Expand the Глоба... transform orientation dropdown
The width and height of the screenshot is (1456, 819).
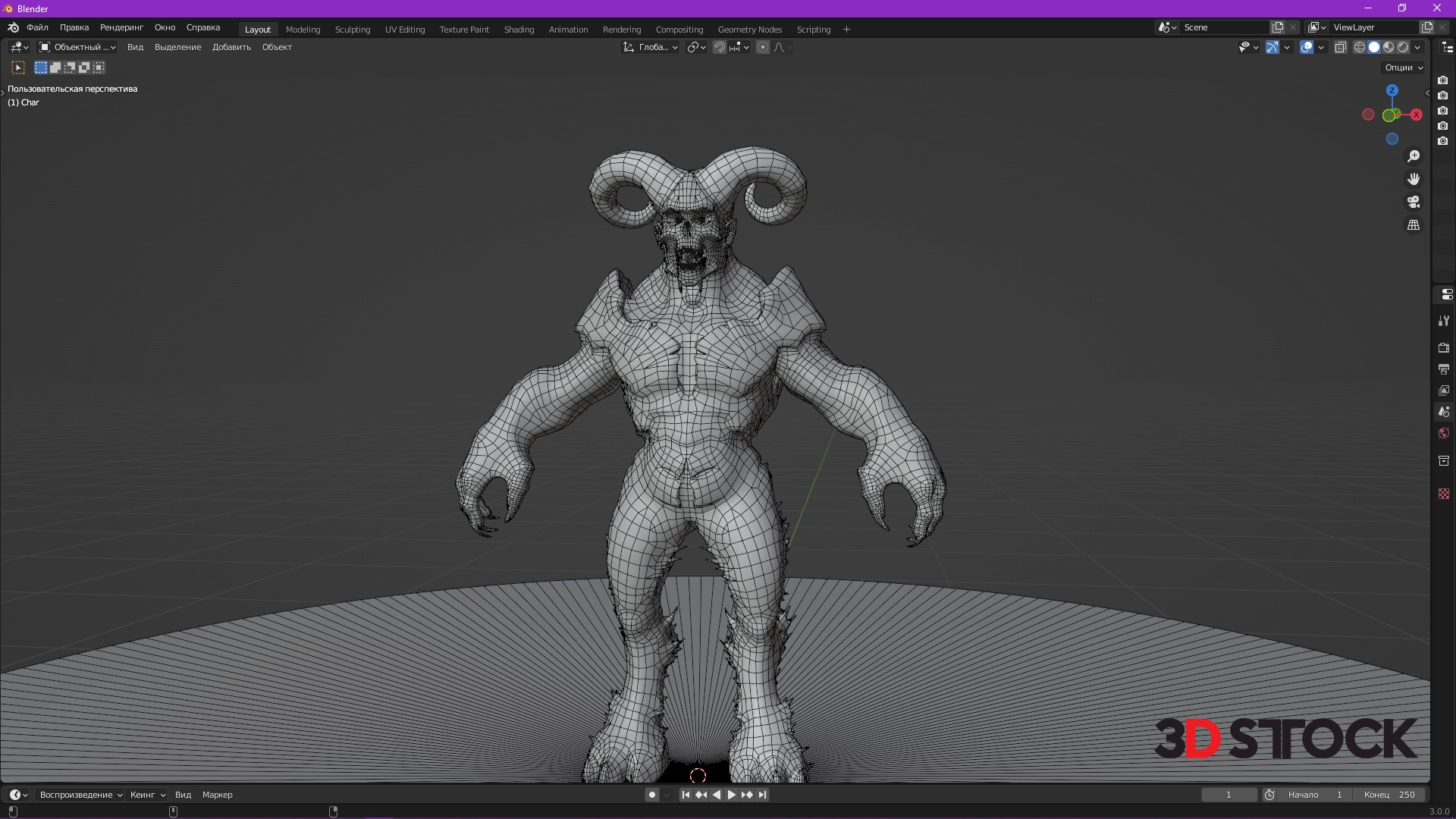651,47
